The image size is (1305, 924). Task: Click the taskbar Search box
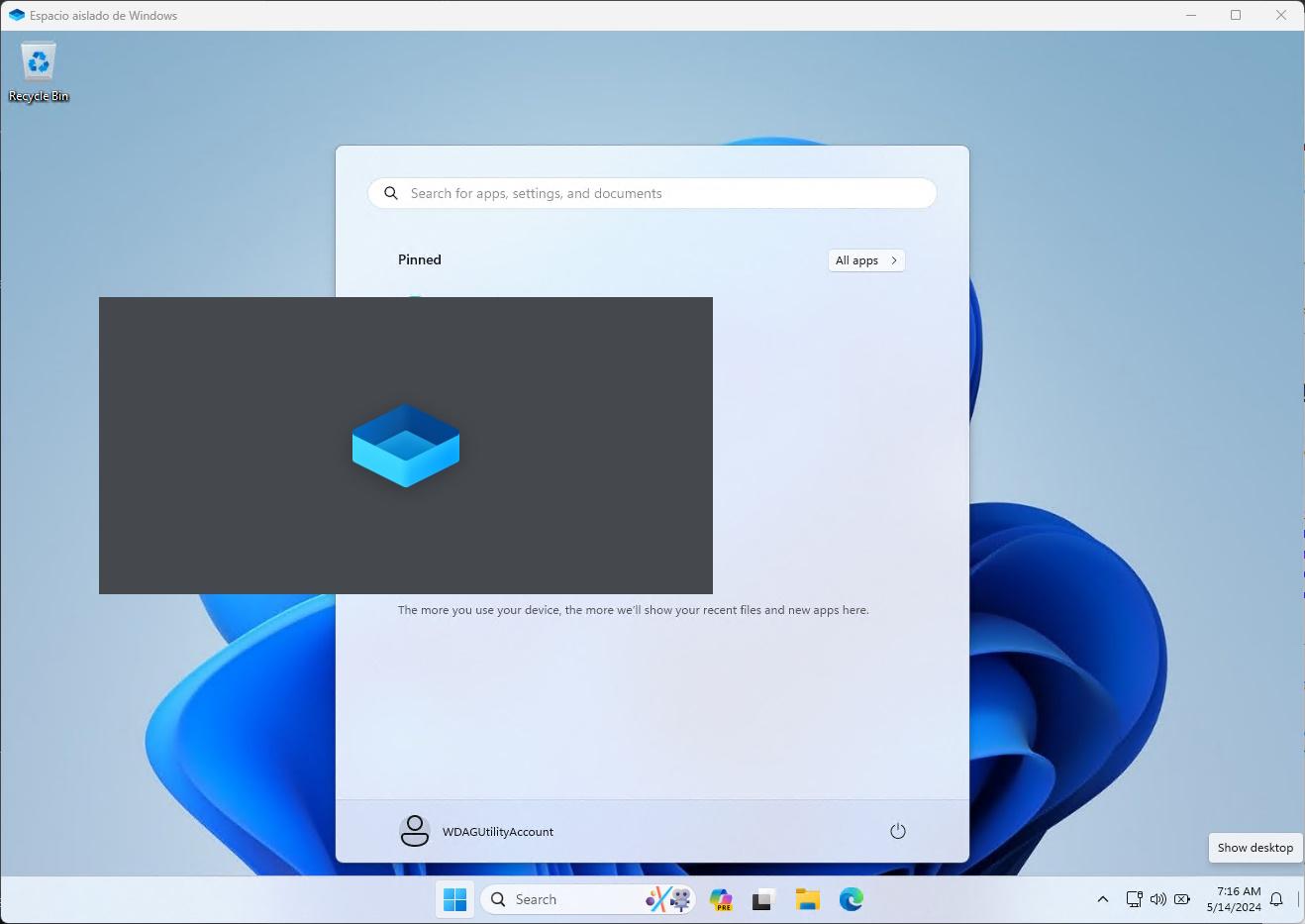pyautogui.click(x=554, y=899)
